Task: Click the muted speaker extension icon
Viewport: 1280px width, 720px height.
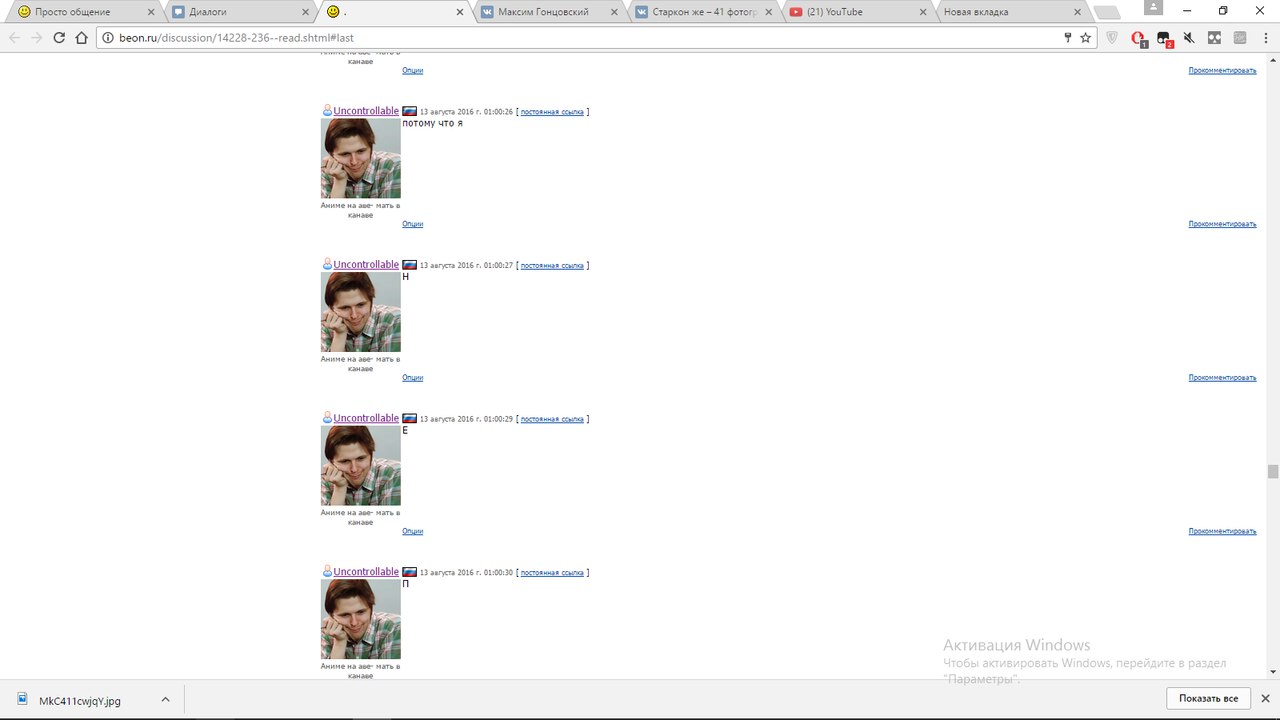Action: [x=1189, y=38]
